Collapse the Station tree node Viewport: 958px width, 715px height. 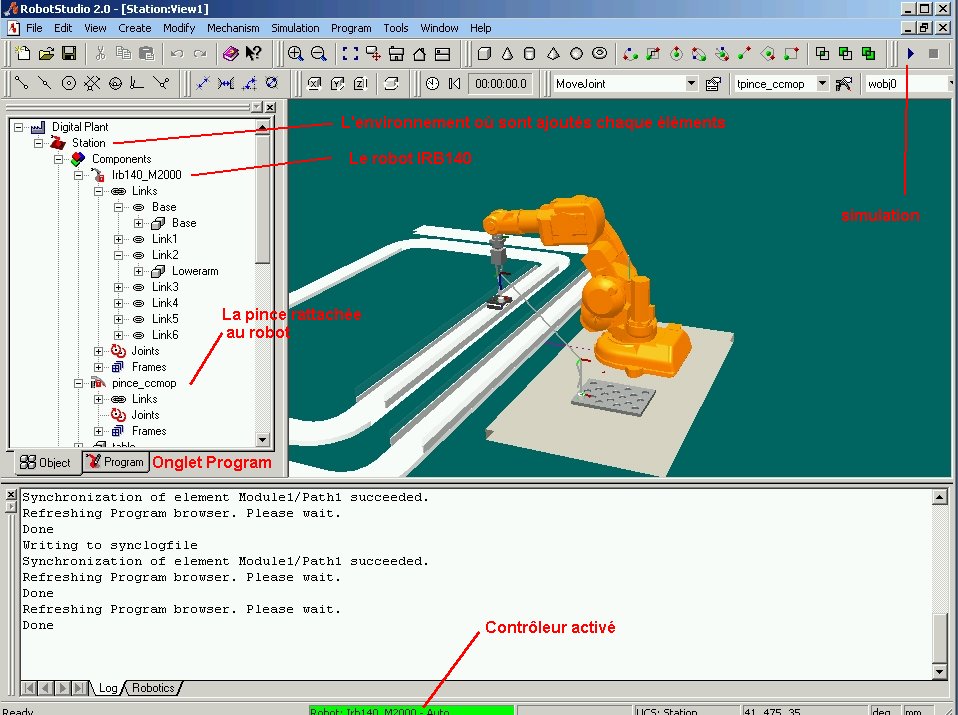tap(38, 143)
